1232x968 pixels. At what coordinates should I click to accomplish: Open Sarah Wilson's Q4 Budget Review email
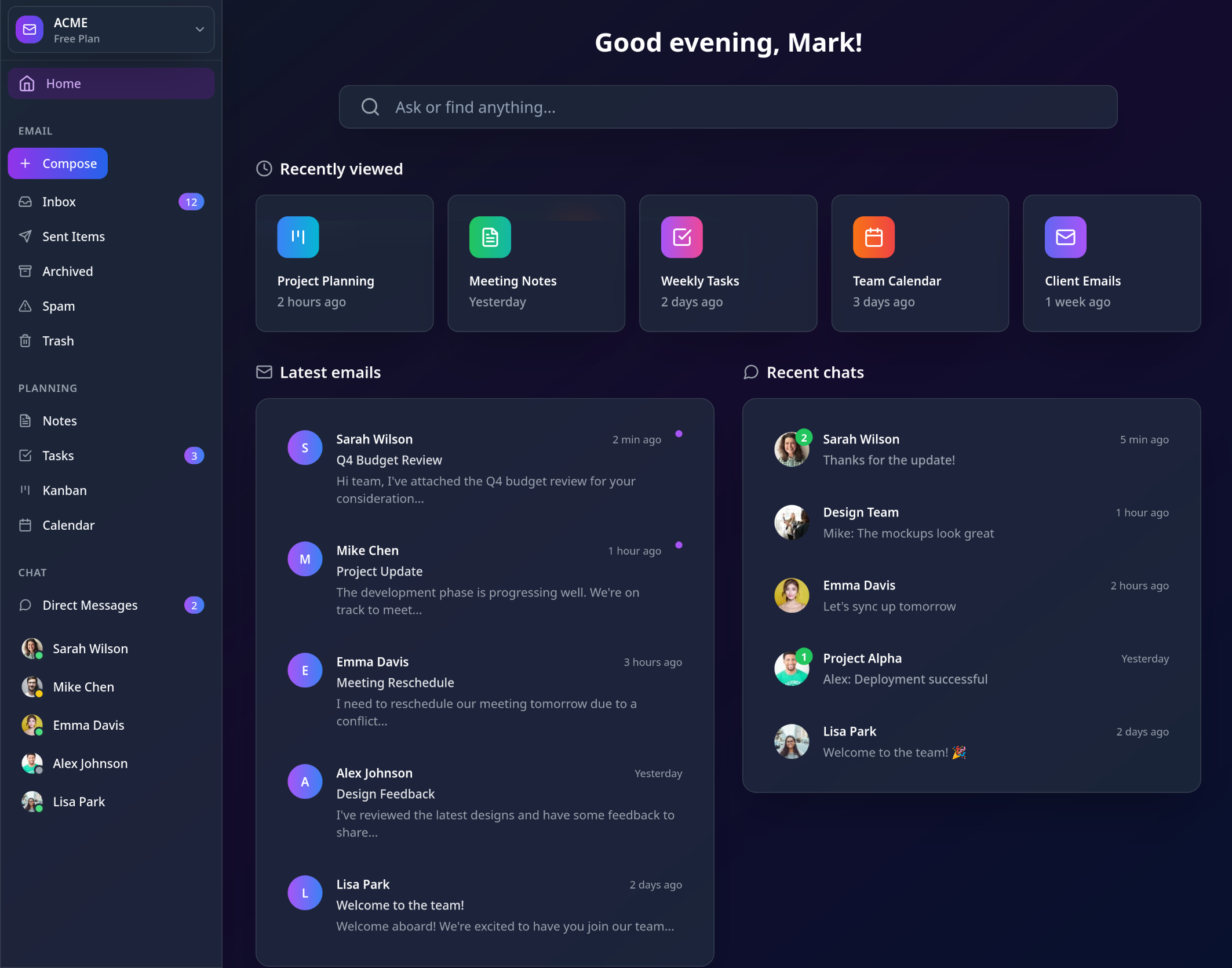coord(484,468)
